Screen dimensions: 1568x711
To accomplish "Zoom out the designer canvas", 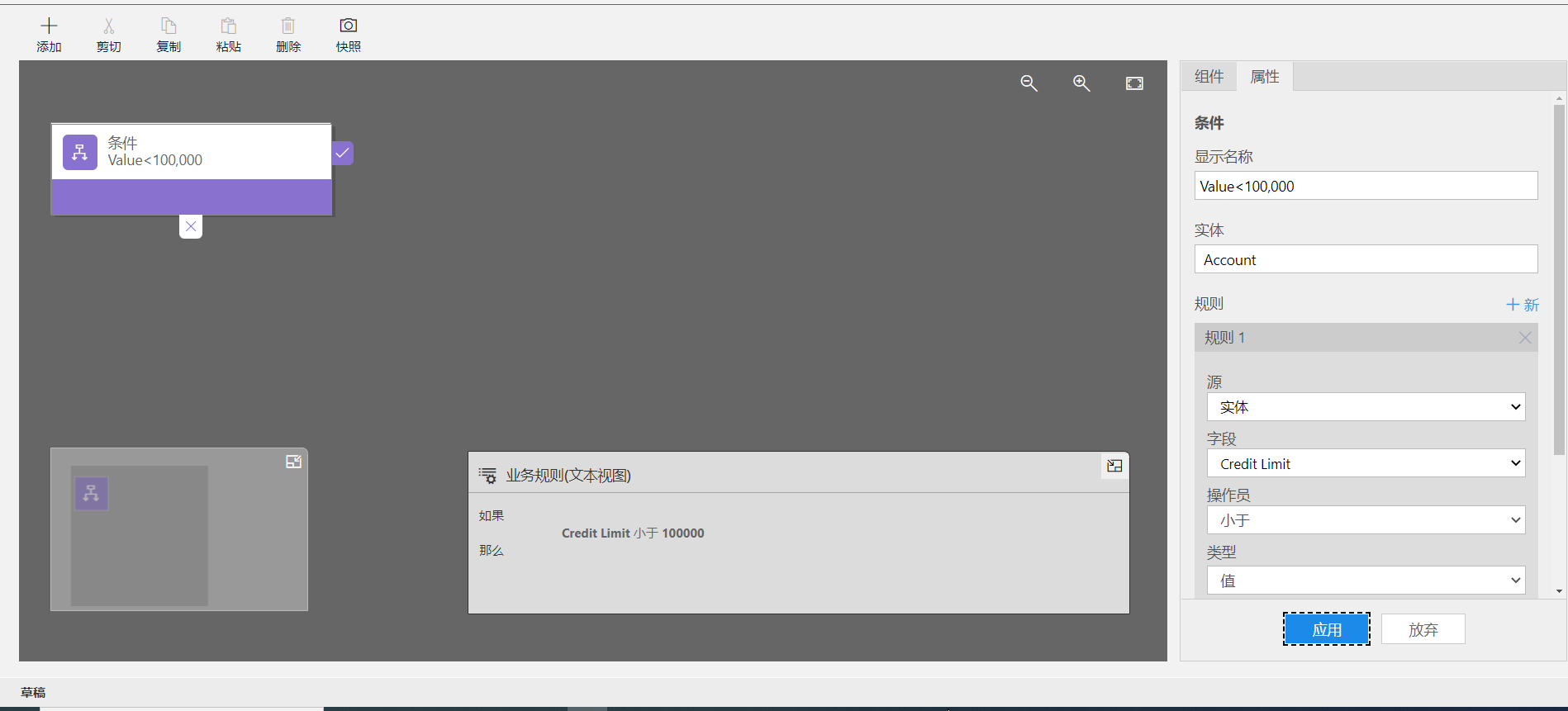I will pos(1029,83).
